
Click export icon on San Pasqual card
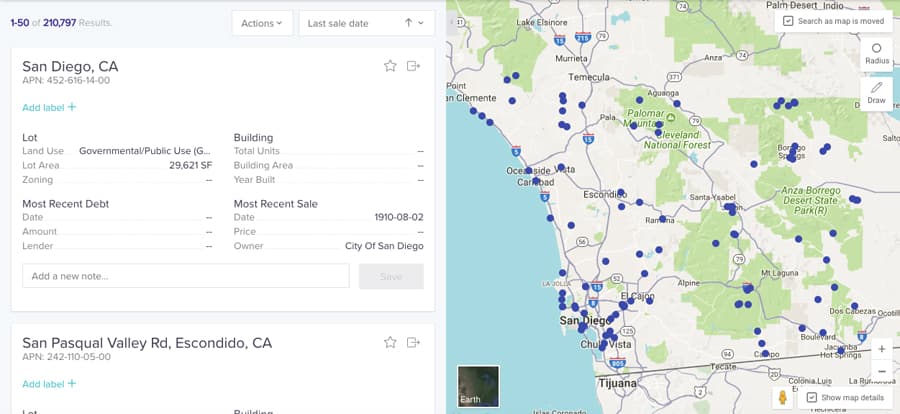[414, 343]
